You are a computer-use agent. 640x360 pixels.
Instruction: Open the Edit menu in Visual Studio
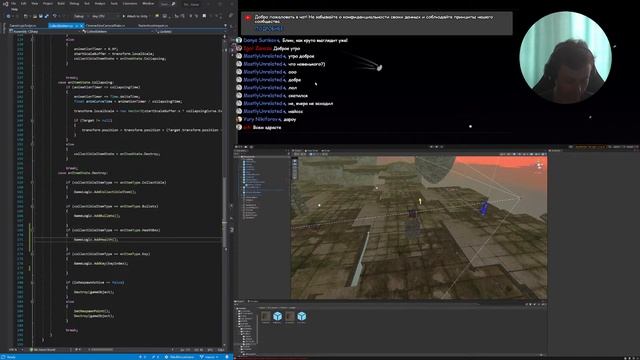tap(24, 3)
